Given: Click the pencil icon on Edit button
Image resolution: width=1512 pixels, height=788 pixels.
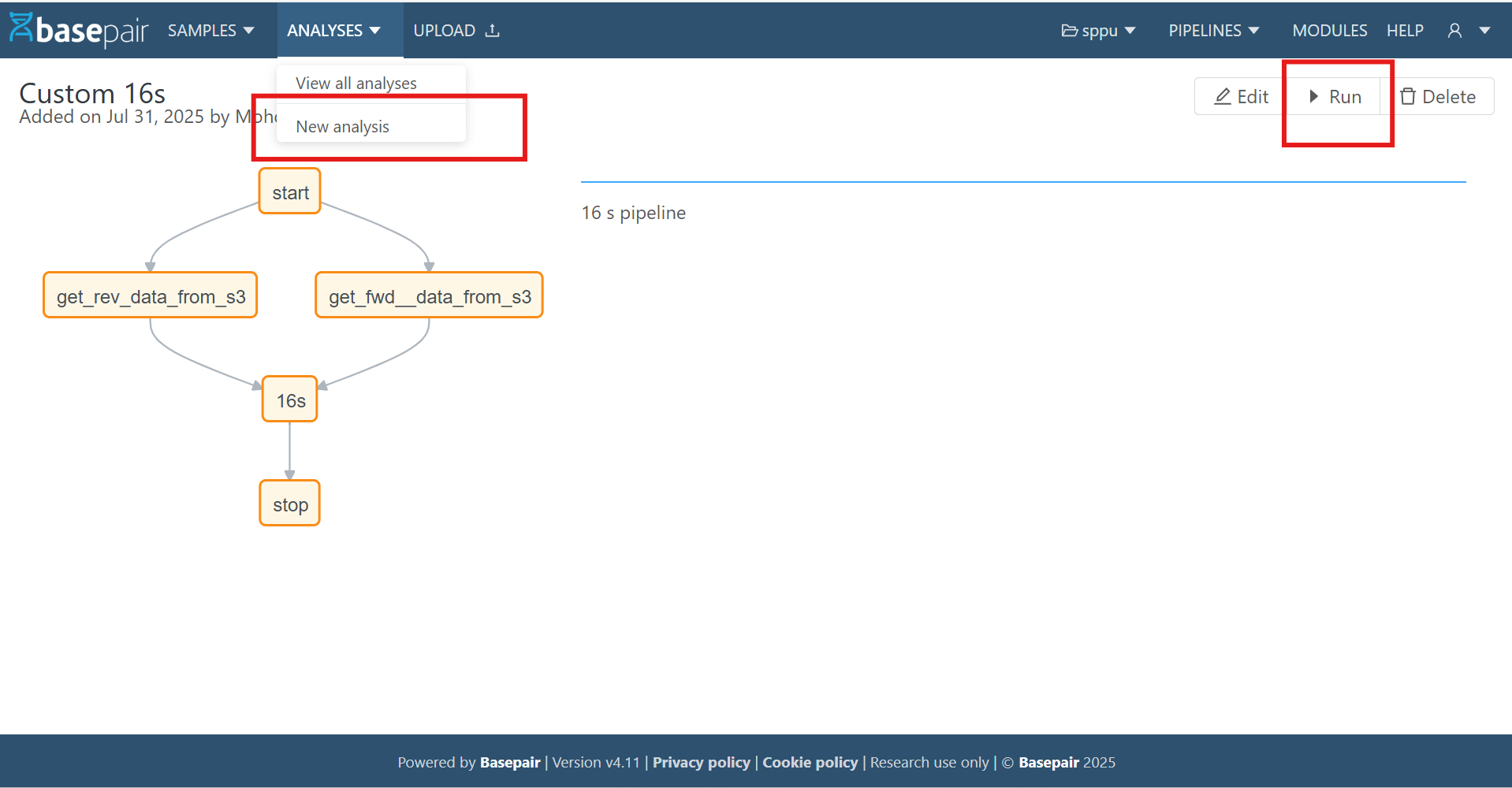Looking at the screenshot, I should 1222,96.
